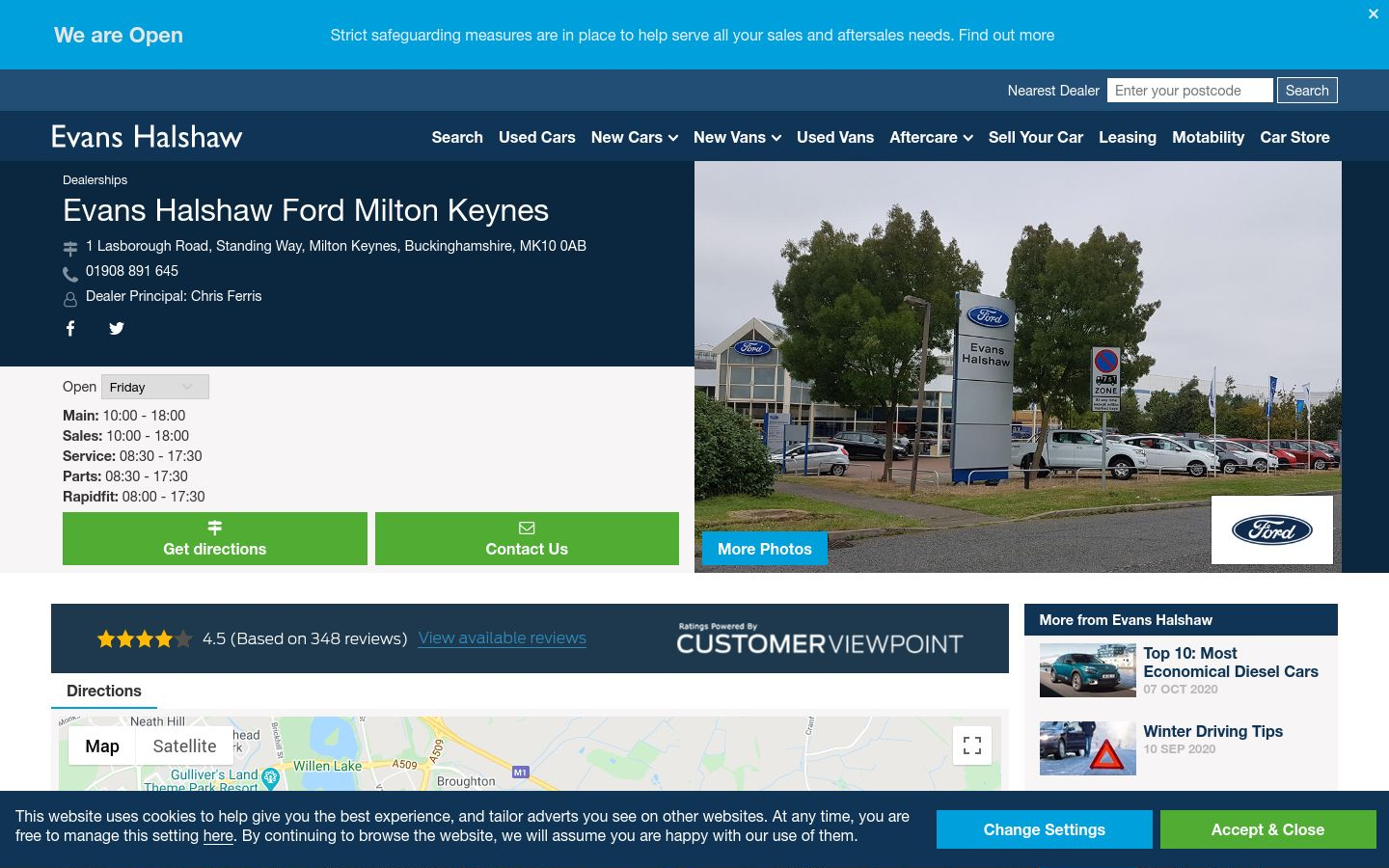Click the postcode Search button
The width and height of the screenshot is (1389, 868).
click(1307, 90)
